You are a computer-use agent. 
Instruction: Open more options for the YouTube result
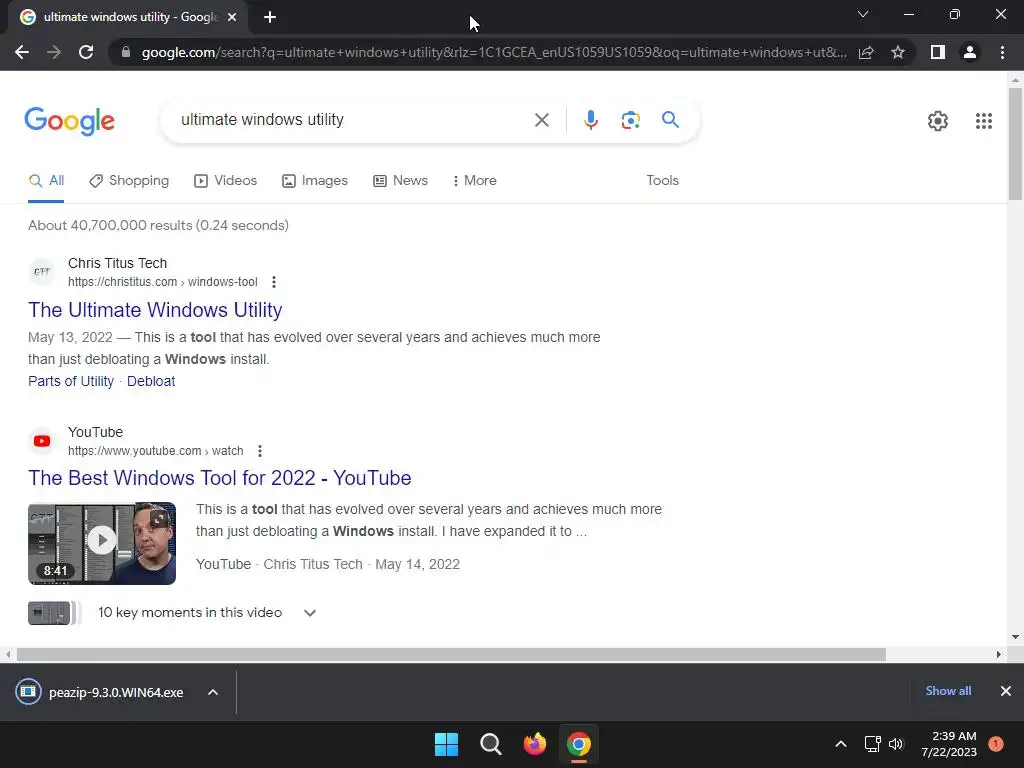[259, 451]
